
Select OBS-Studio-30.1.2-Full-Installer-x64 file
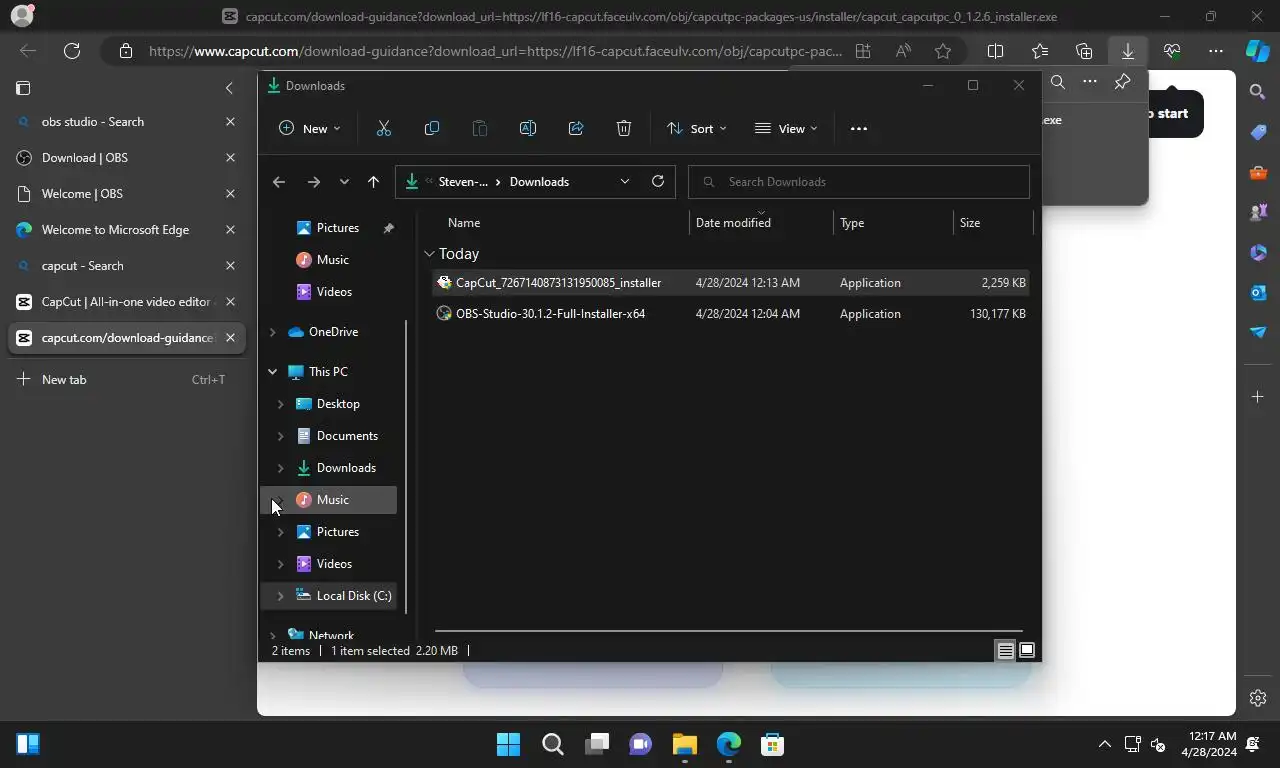pos(732,314)
